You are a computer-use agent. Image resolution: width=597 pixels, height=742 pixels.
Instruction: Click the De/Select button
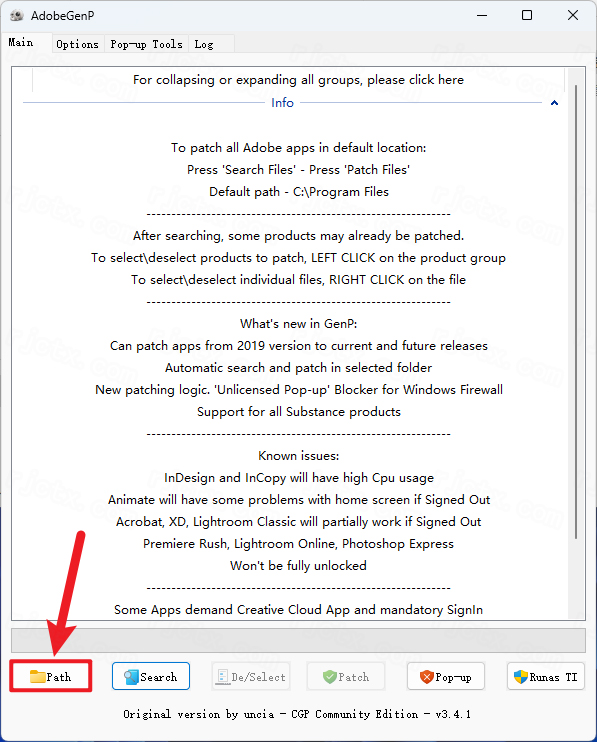click(251, 676)
